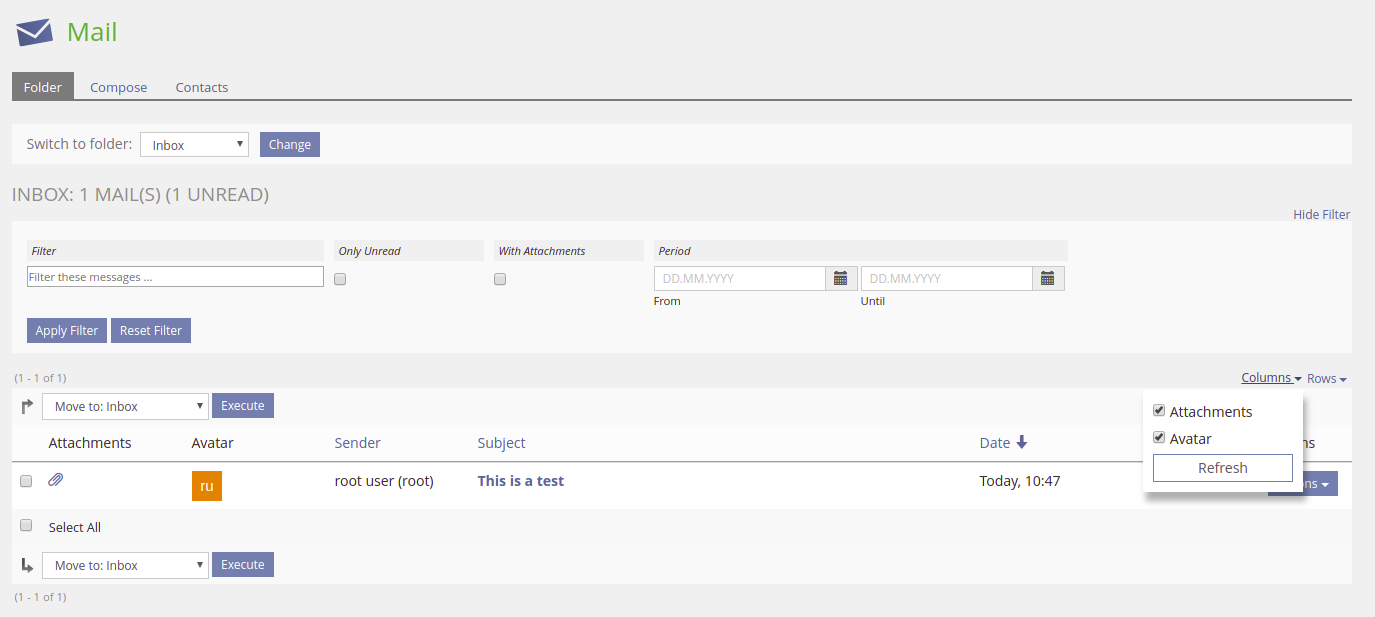The height and width of the screenshot is (617, 1375).
Task: Expand the Rows dropdown
Action: (1326, 379)
